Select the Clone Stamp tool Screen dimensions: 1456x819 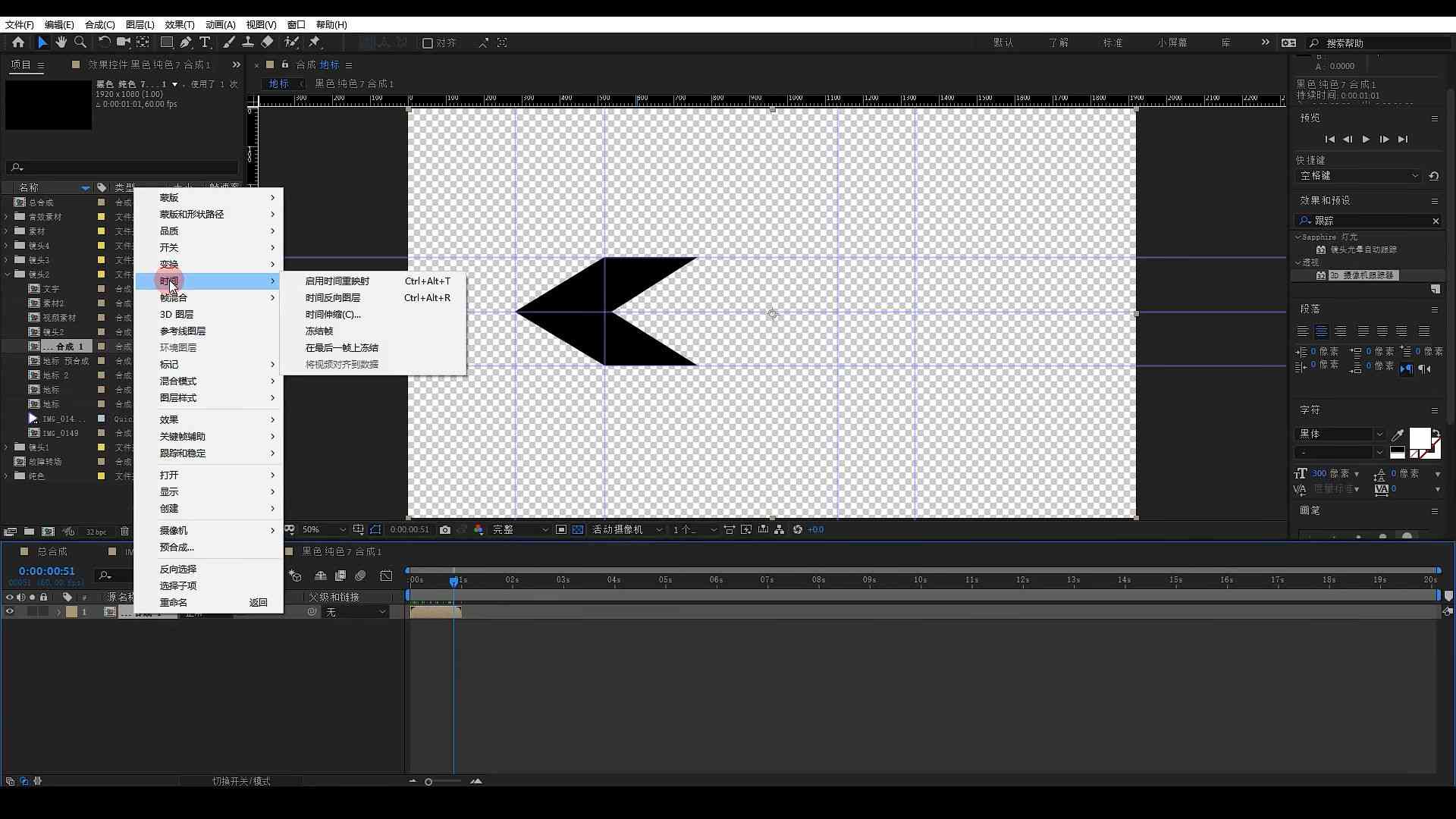[x=247, y=42]
